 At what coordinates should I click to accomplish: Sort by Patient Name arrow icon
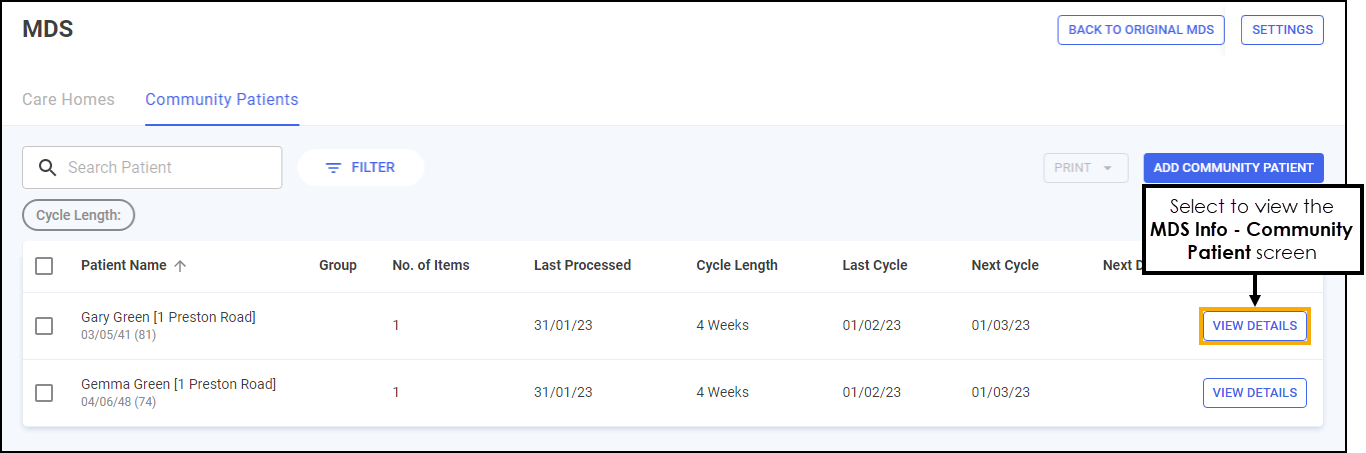point(180,266)
